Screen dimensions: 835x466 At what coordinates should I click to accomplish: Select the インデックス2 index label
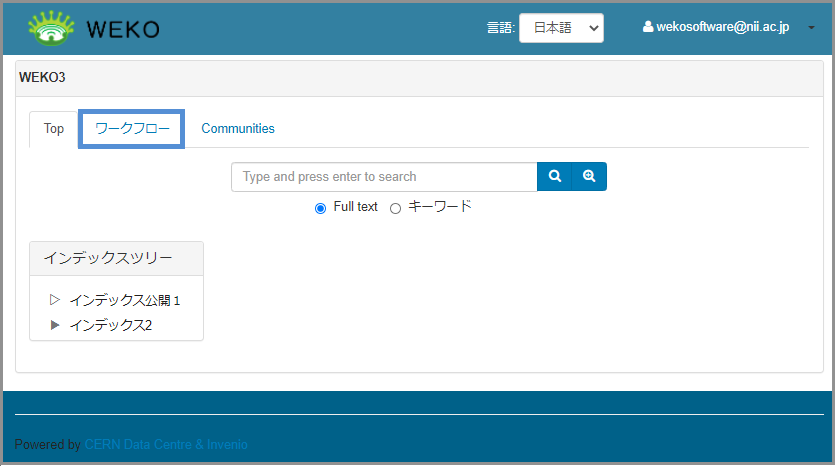click(x=110, y=325)
